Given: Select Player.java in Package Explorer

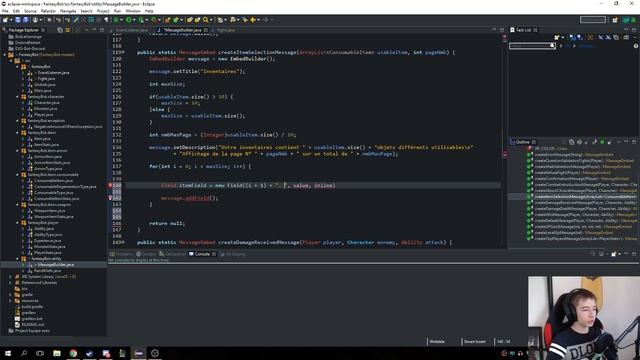Looking at the screenshot, I should pyautogui.click(x=43, y=115).
